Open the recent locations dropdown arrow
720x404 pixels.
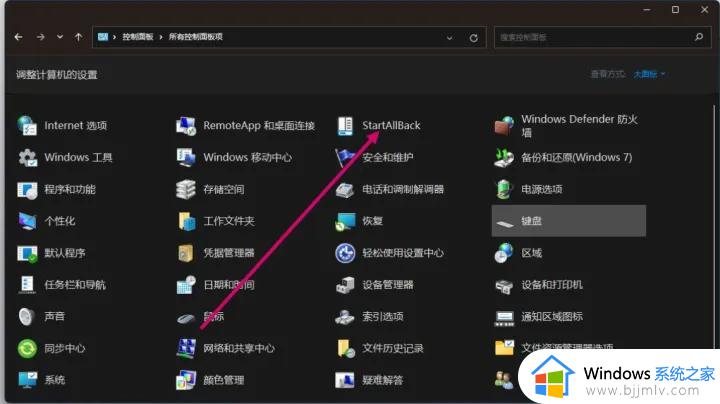click(x=60, y=37)
